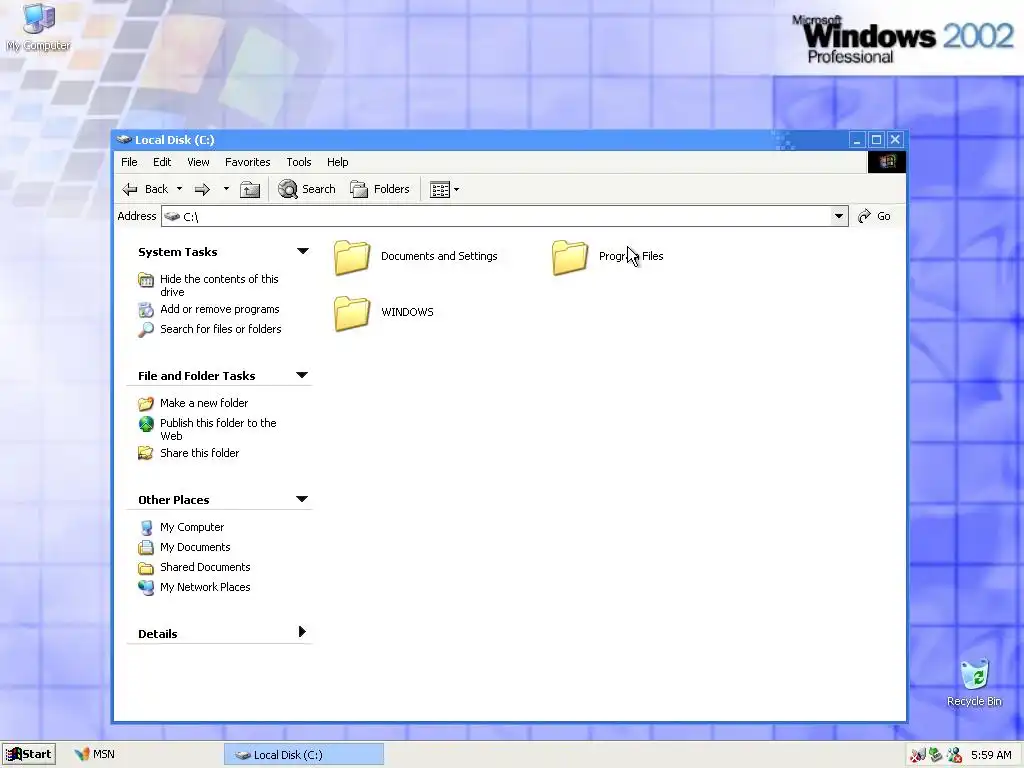Image resolution: width=1024 pixels, height=768 pixels.
Task: Open the Back history dropdown arrow
Action: (180, 189)
